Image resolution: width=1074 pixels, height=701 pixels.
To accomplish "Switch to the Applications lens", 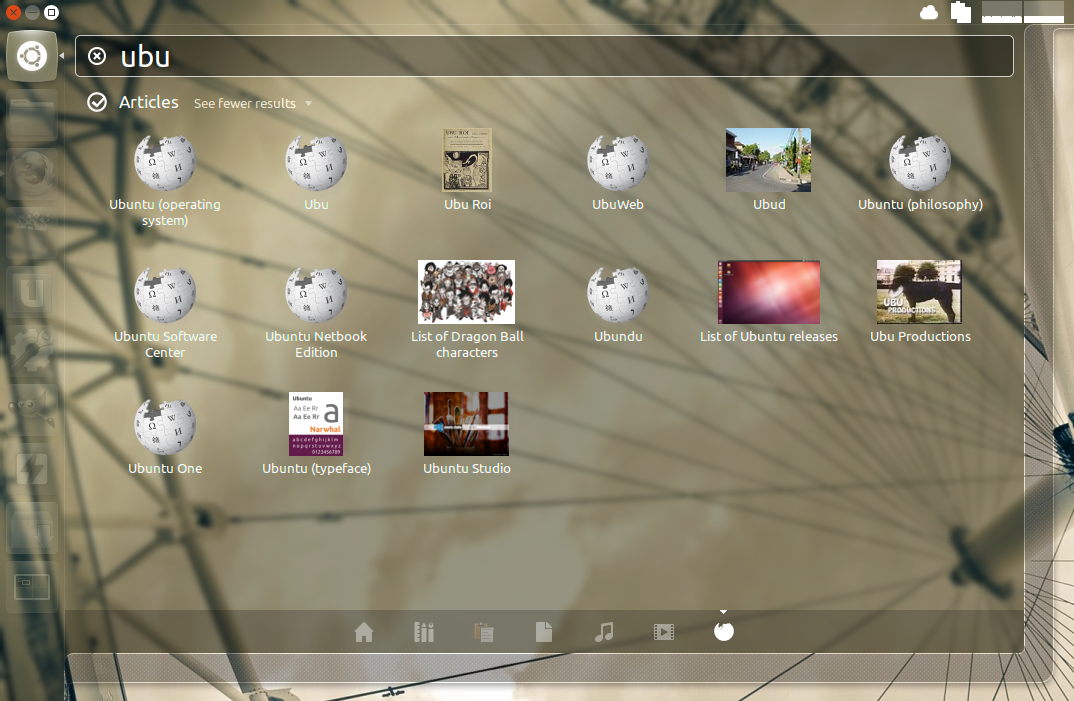I will [x=424, y=632].
